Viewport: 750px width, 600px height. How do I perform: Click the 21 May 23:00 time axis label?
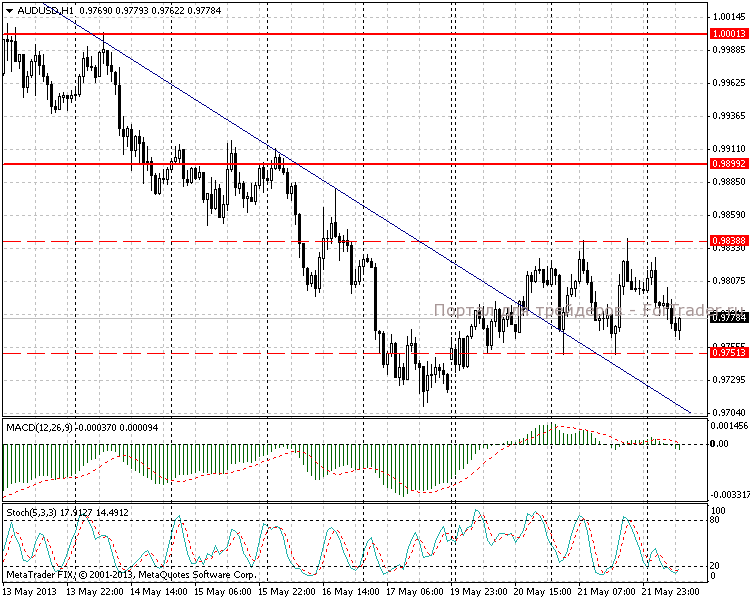674,591
